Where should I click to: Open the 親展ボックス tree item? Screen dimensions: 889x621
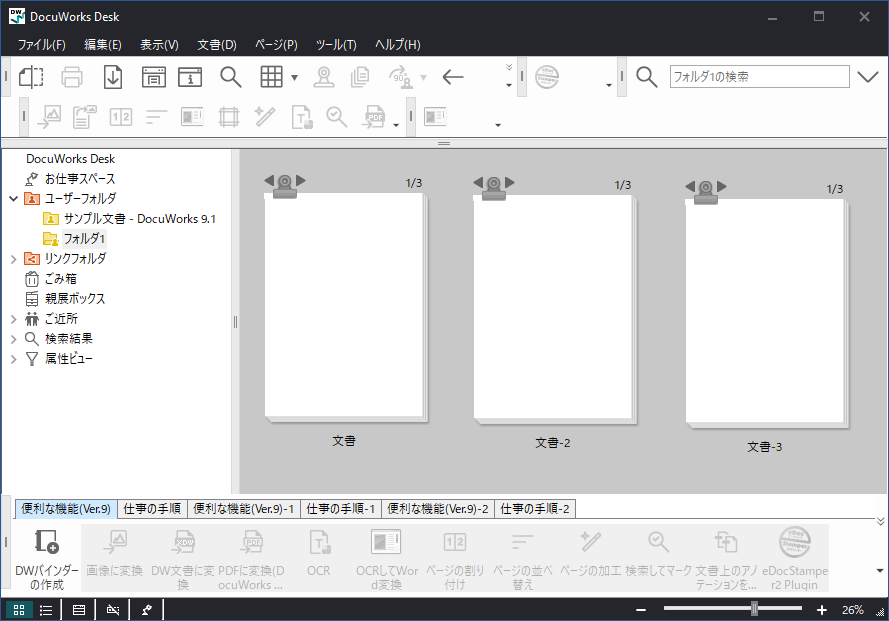[75, 299]
